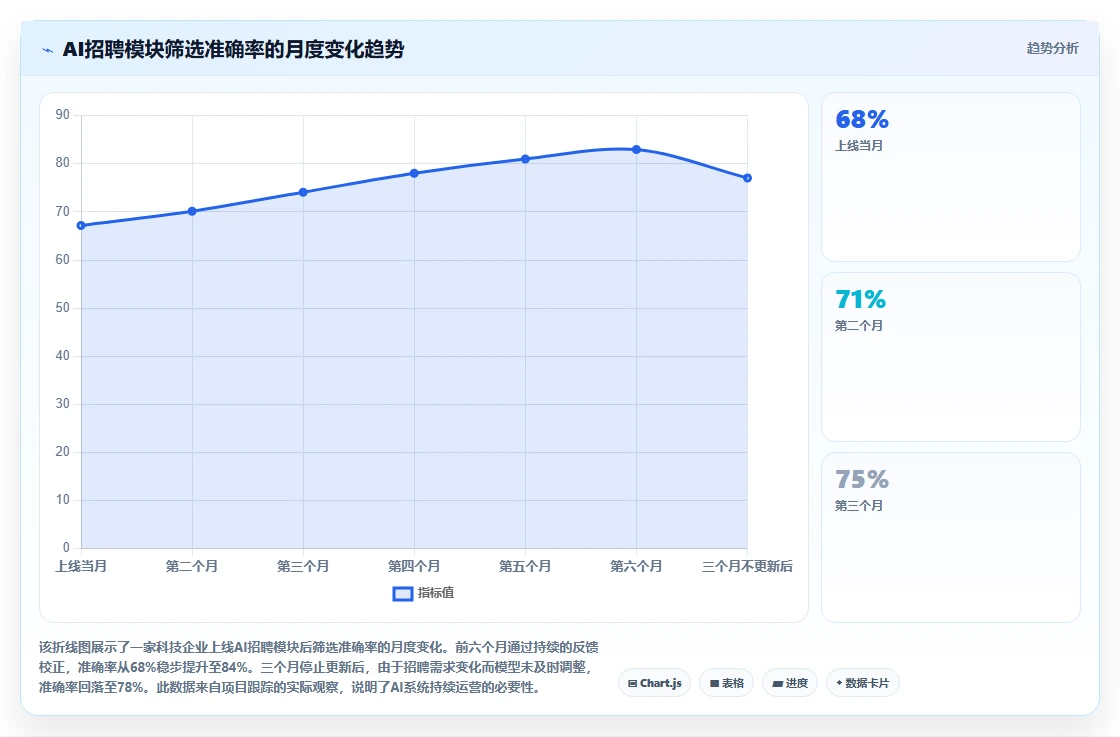
Task: Open the 71% 第二个月 stat card
Action: (951, 357)
